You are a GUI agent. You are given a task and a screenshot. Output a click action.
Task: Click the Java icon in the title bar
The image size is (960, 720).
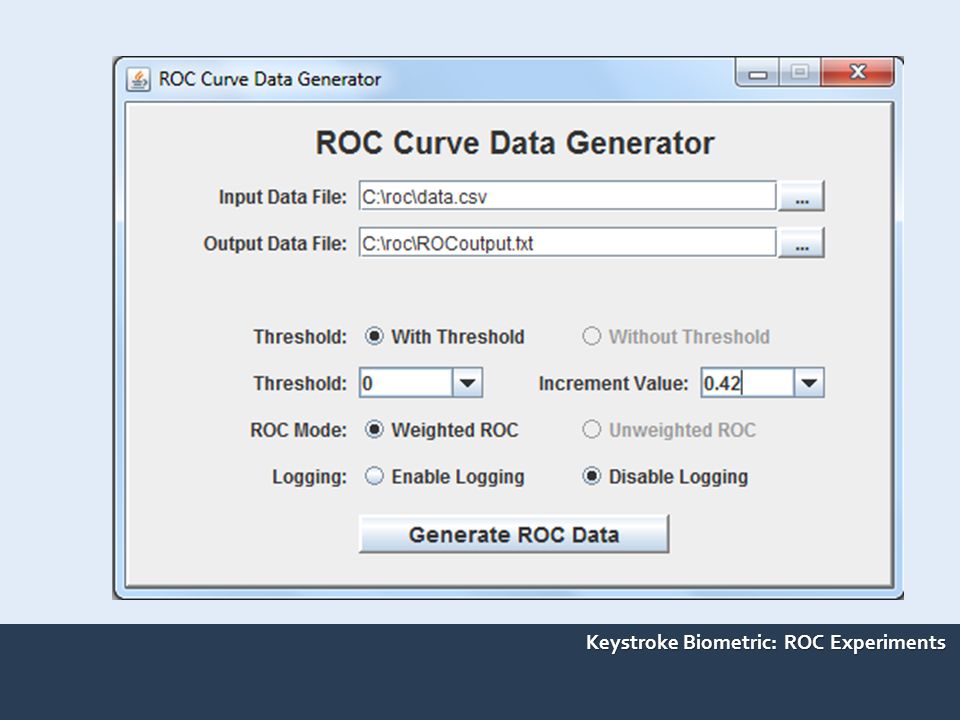(x=138, y=80)
